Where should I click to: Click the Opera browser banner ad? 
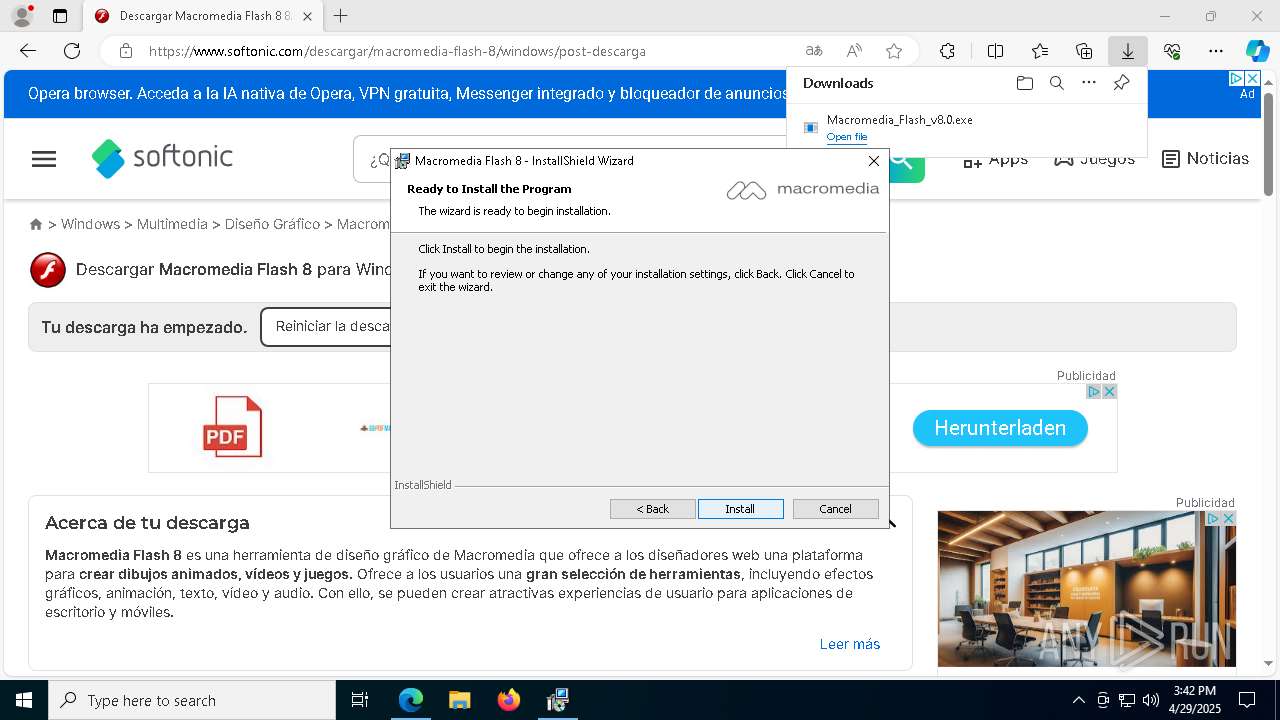(408, 93)
